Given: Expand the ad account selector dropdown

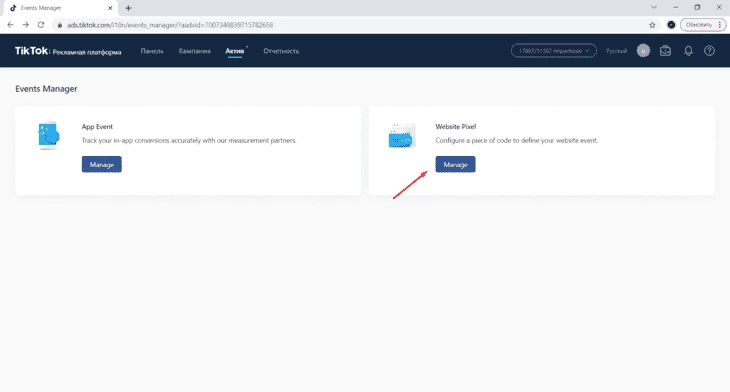Looking at the screenshot, I should (x=554, y=51).
